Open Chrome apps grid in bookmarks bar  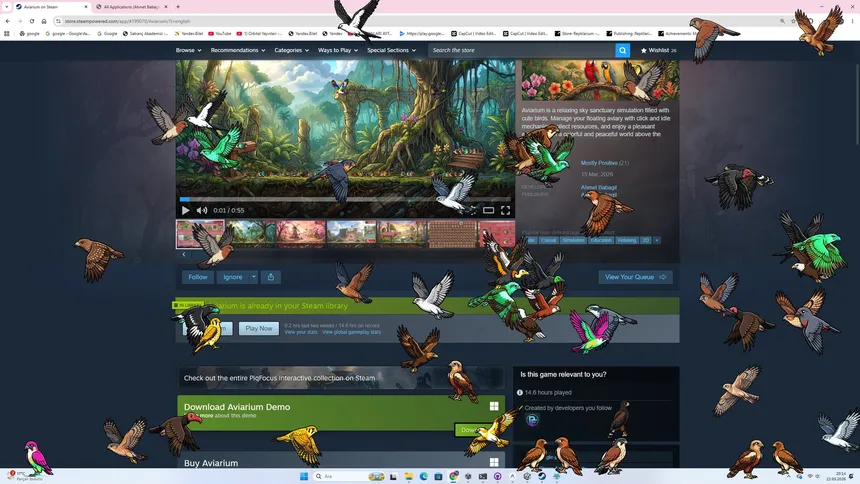7,33
